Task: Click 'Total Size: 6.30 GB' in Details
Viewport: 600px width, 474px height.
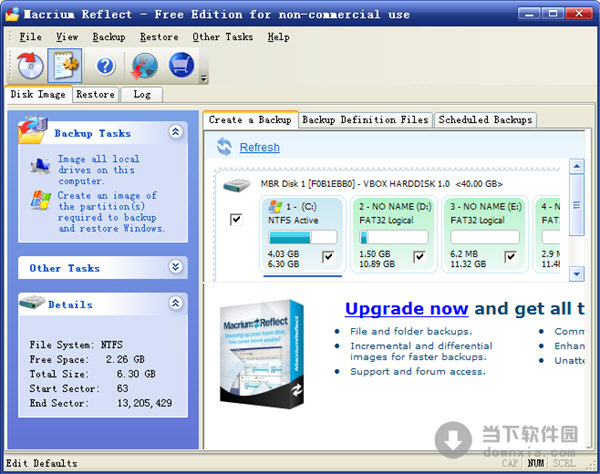Action: (x=92, y=374)
